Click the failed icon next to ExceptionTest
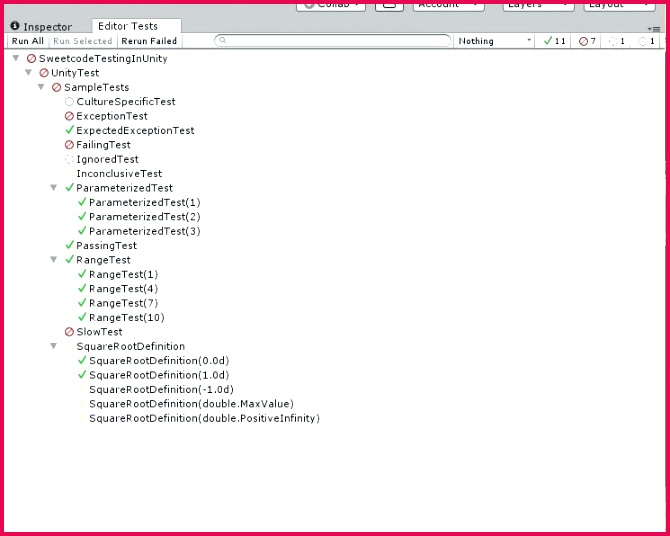This screenshot has height=536, width=670. 69,116
